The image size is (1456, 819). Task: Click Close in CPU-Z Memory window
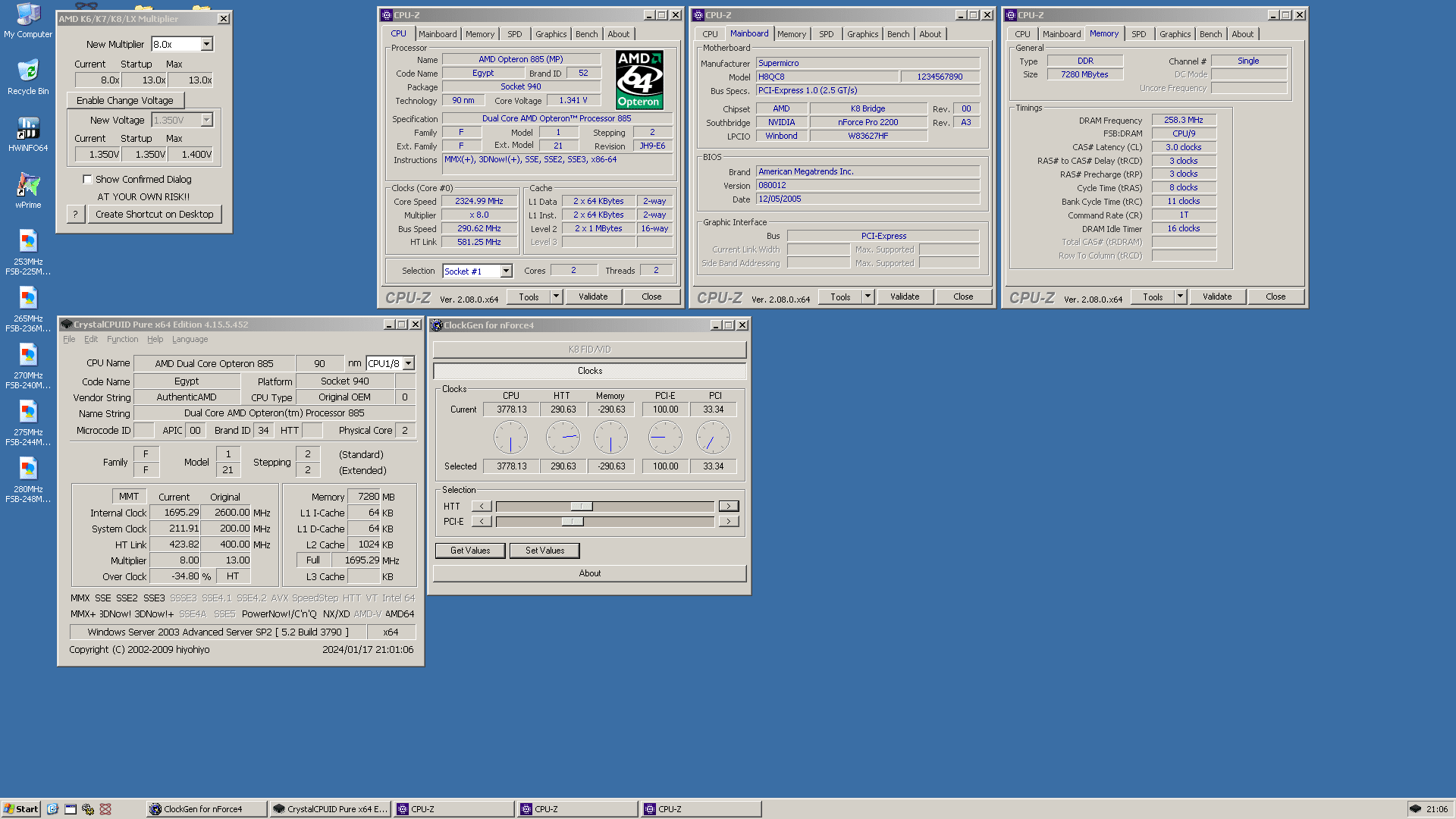point(1276,297)
